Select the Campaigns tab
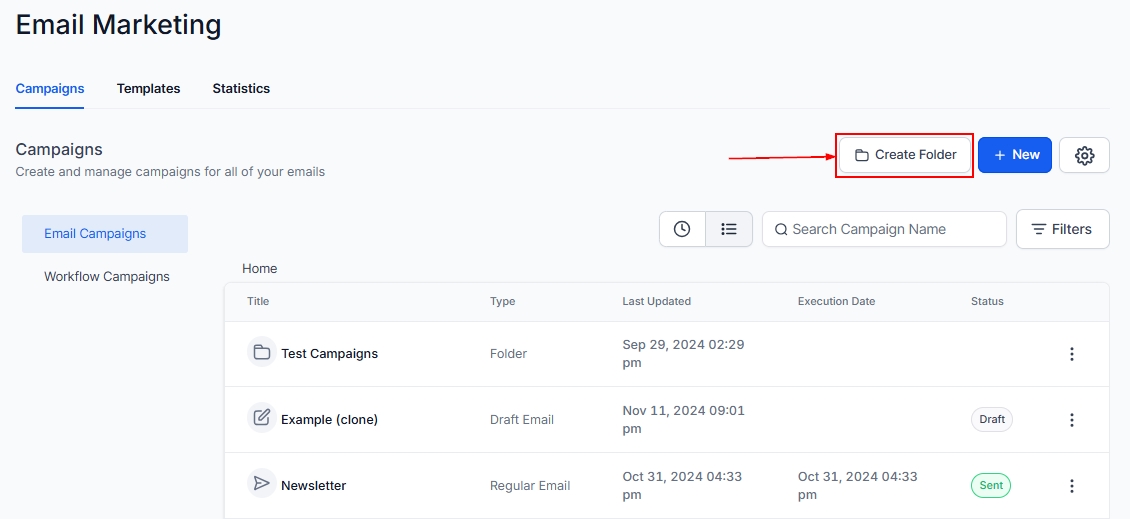This screenshot has width=1130, height=519. [50, 88]
